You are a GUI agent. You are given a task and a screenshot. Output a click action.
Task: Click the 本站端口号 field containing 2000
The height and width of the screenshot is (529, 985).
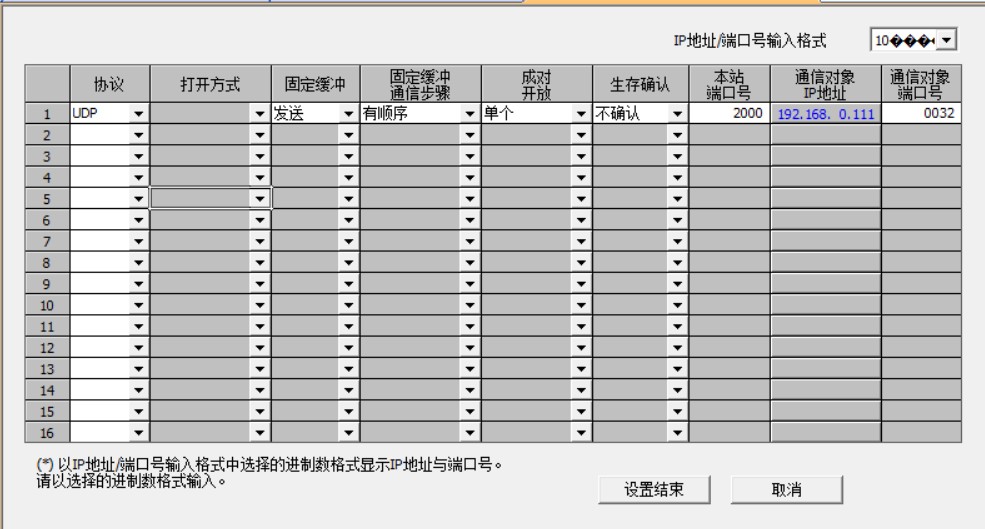pos(729,115)
